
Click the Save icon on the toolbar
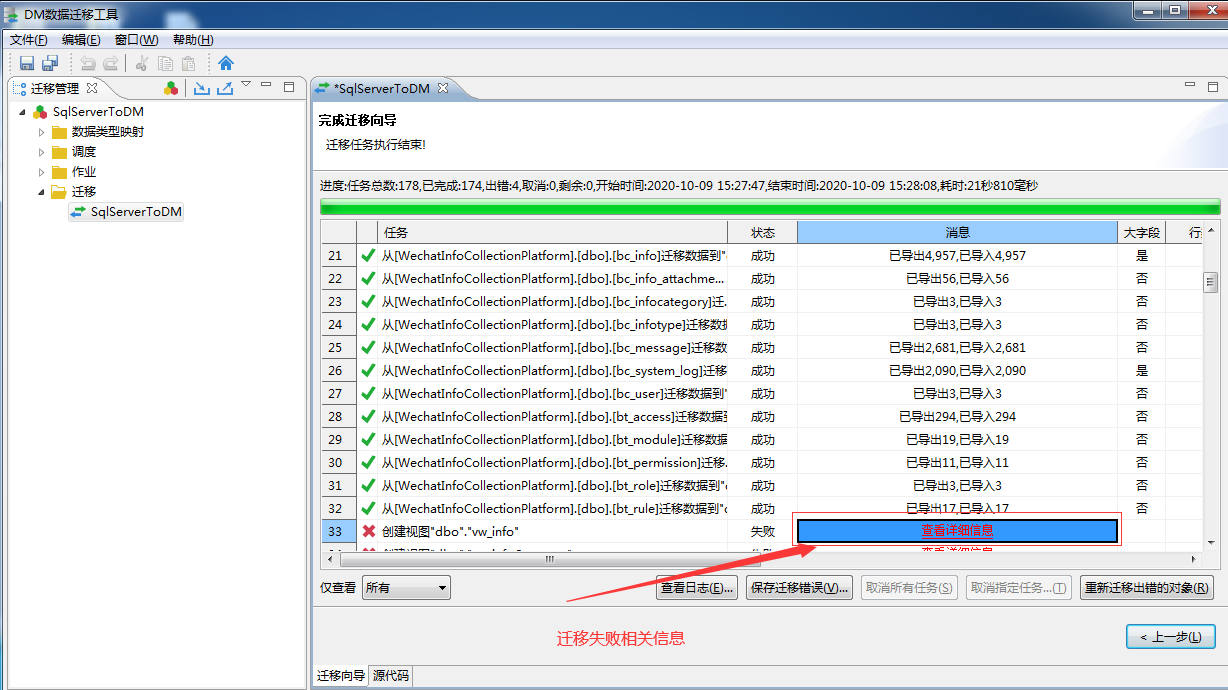pyautogui.click(x=27, y=63)
